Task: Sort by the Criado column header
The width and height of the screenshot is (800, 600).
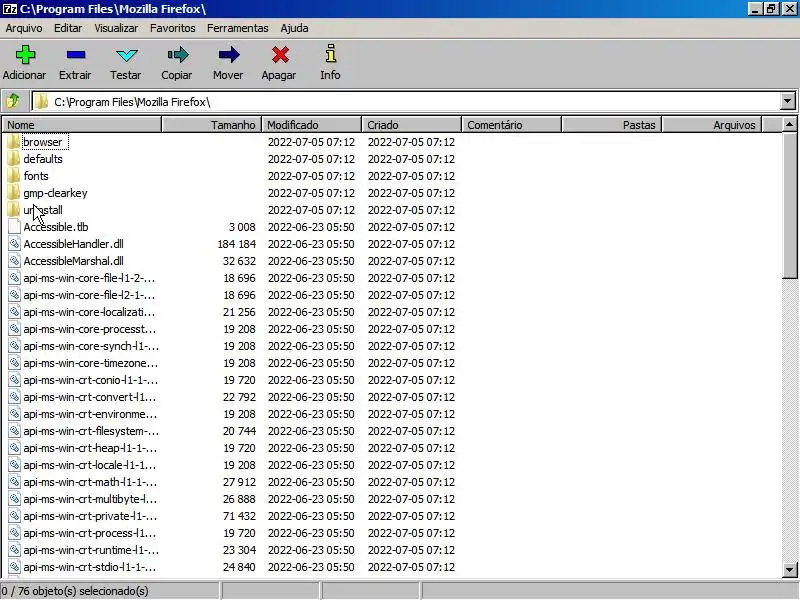Action: click(x=411, y=124)
